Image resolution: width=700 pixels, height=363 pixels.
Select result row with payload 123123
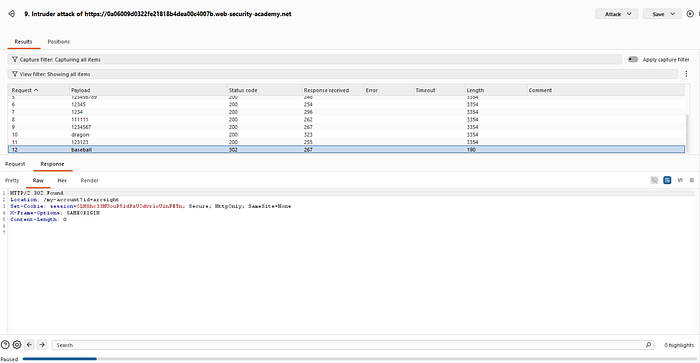point(346,142)
